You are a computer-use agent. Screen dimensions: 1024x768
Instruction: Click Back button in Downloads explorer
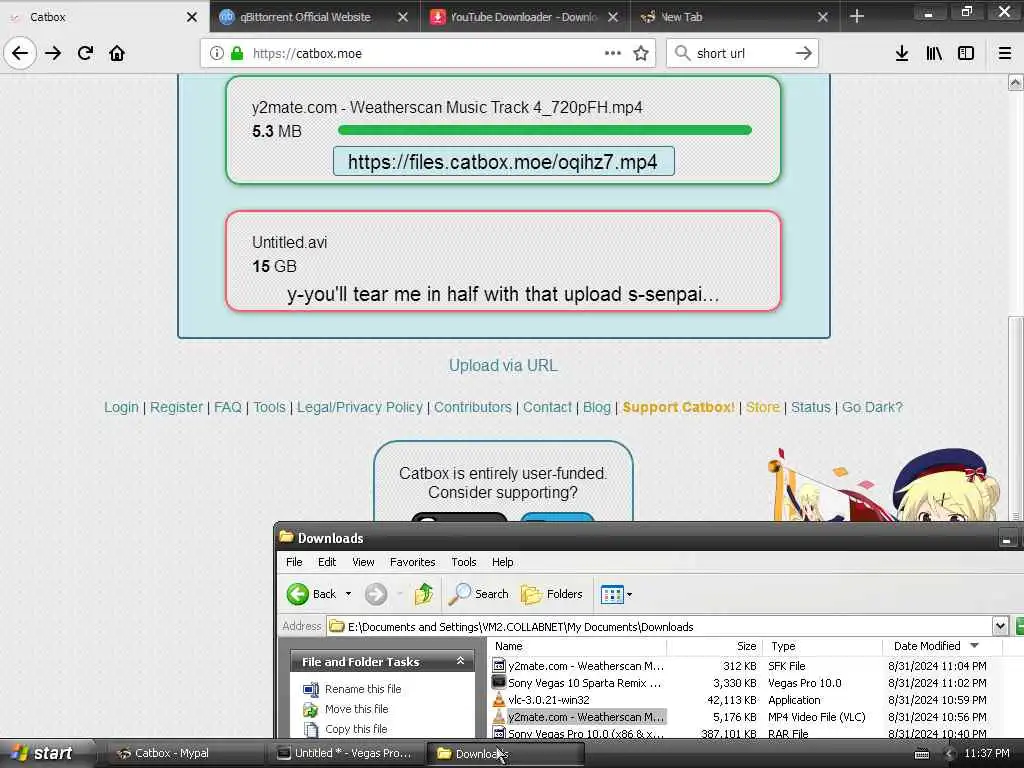coord(312,594)
